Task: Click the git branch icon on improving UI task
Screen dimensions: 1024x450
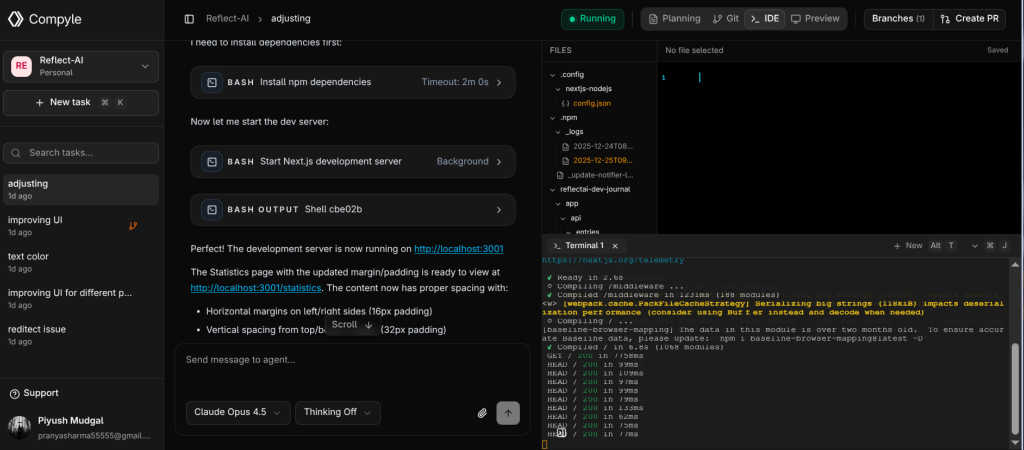Action: coord(133,226)
